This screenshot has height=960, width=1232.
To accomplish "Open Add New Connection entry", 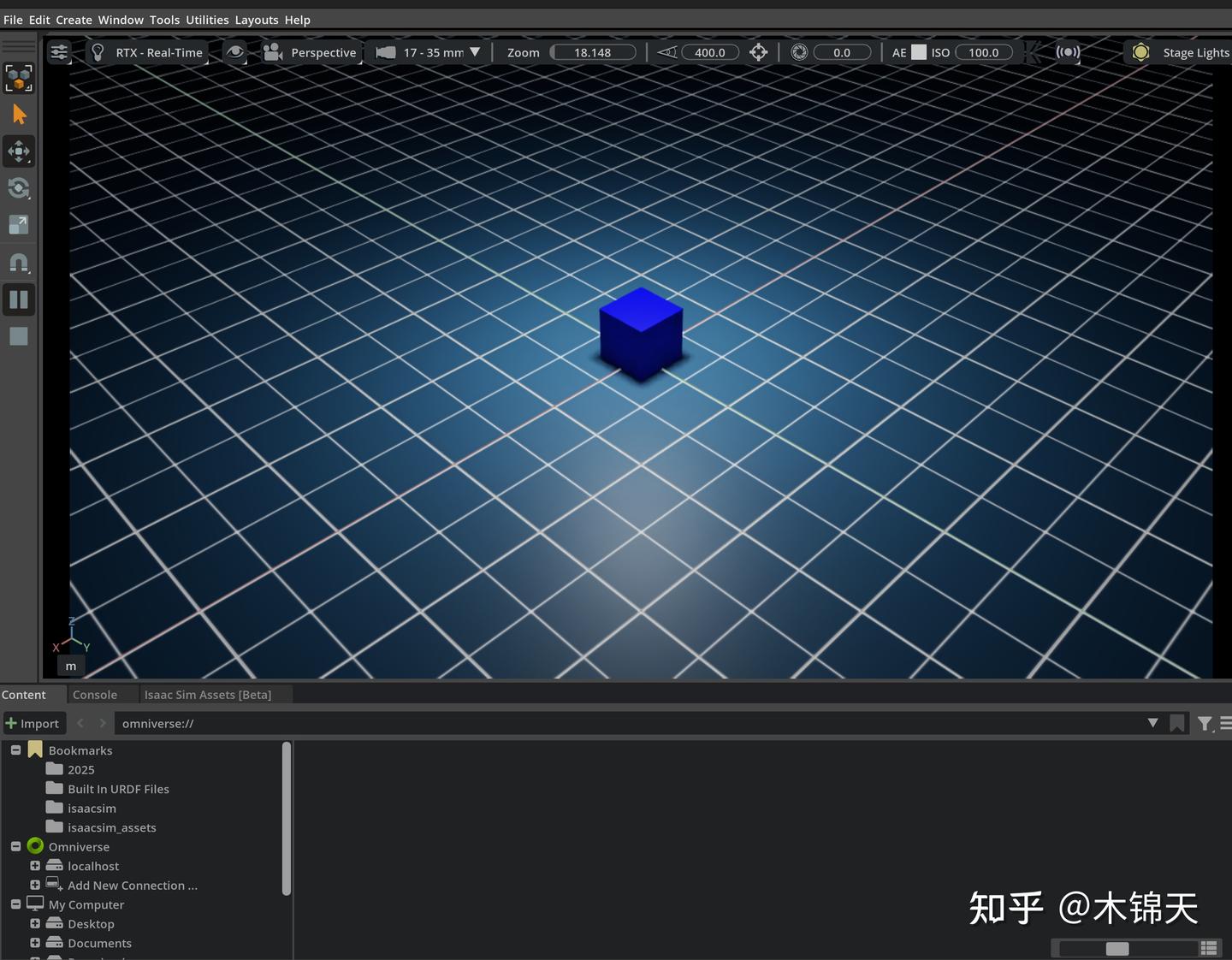I will [133, 885].
